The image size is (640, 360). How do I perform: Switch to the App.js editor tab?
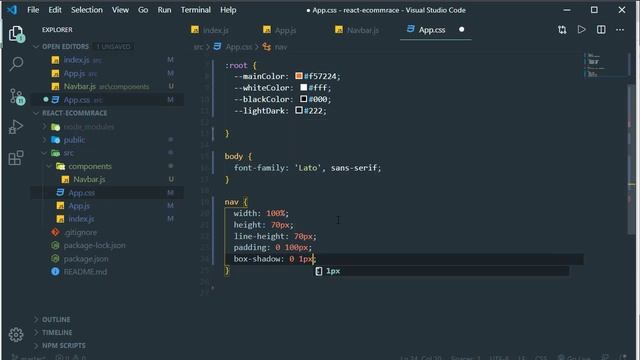[x=285, y=30]
